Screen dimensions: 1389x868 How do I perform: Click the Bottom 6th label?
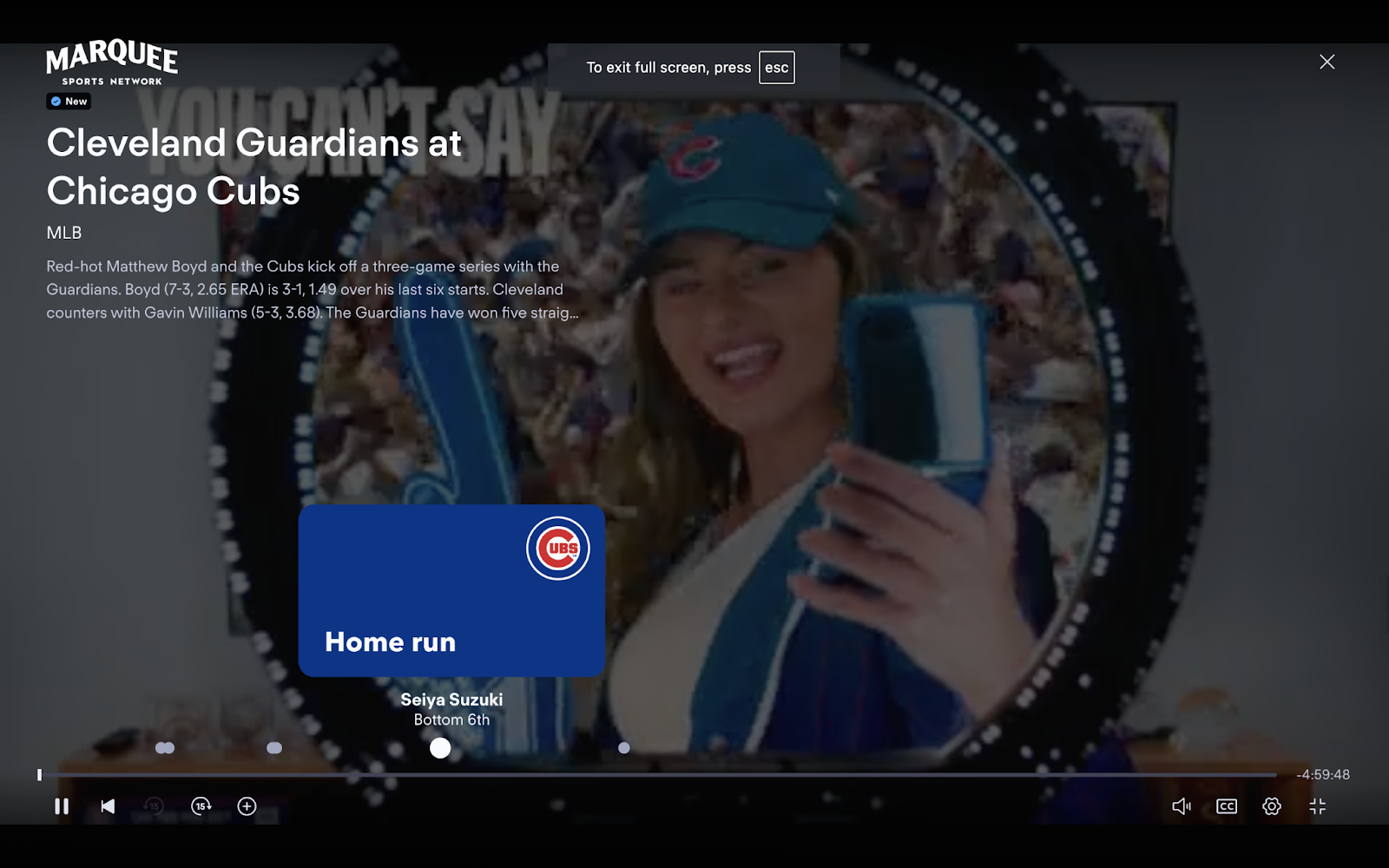[x=451, y=720]
